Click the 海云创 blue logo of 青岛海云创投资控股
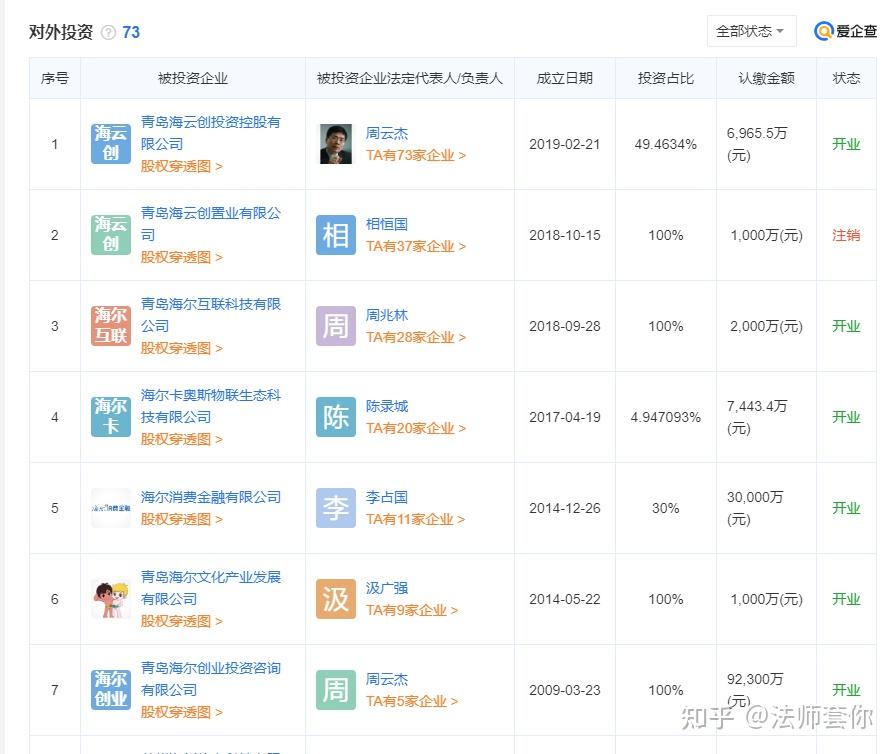 [111, 144]
